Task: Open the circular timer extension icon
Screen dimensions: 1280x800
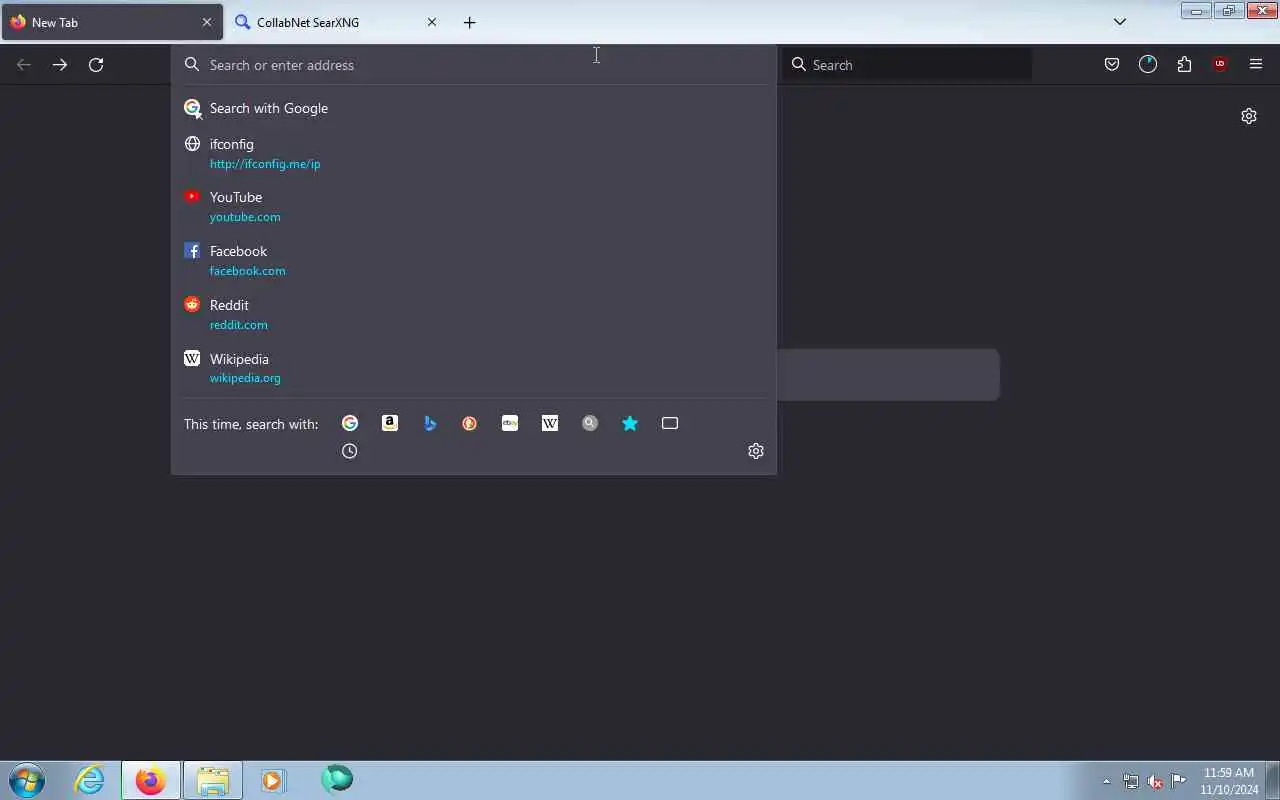Action: coord(1148,64)
